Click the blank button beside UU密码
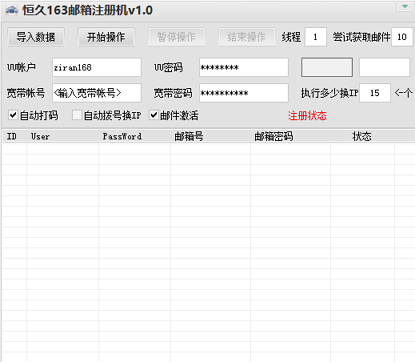This screenshot has width=415, height=362. click(327, 67)
